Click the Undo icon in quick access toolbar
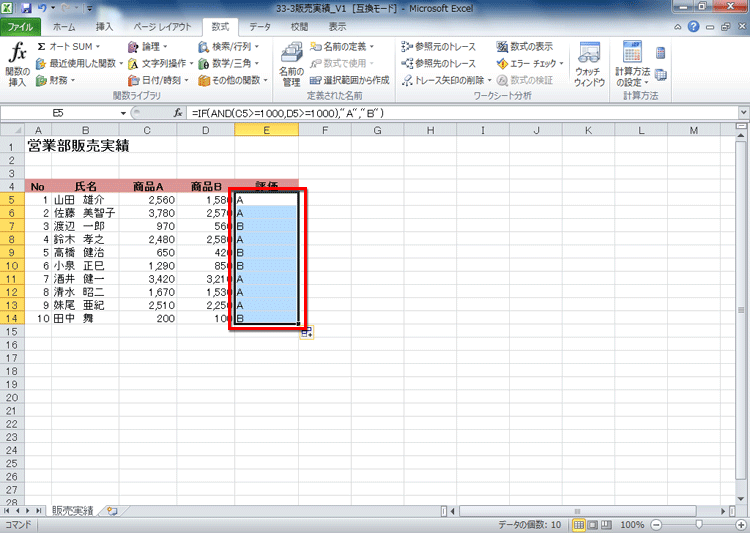This screenshot has width=750, height=533. 42,8
